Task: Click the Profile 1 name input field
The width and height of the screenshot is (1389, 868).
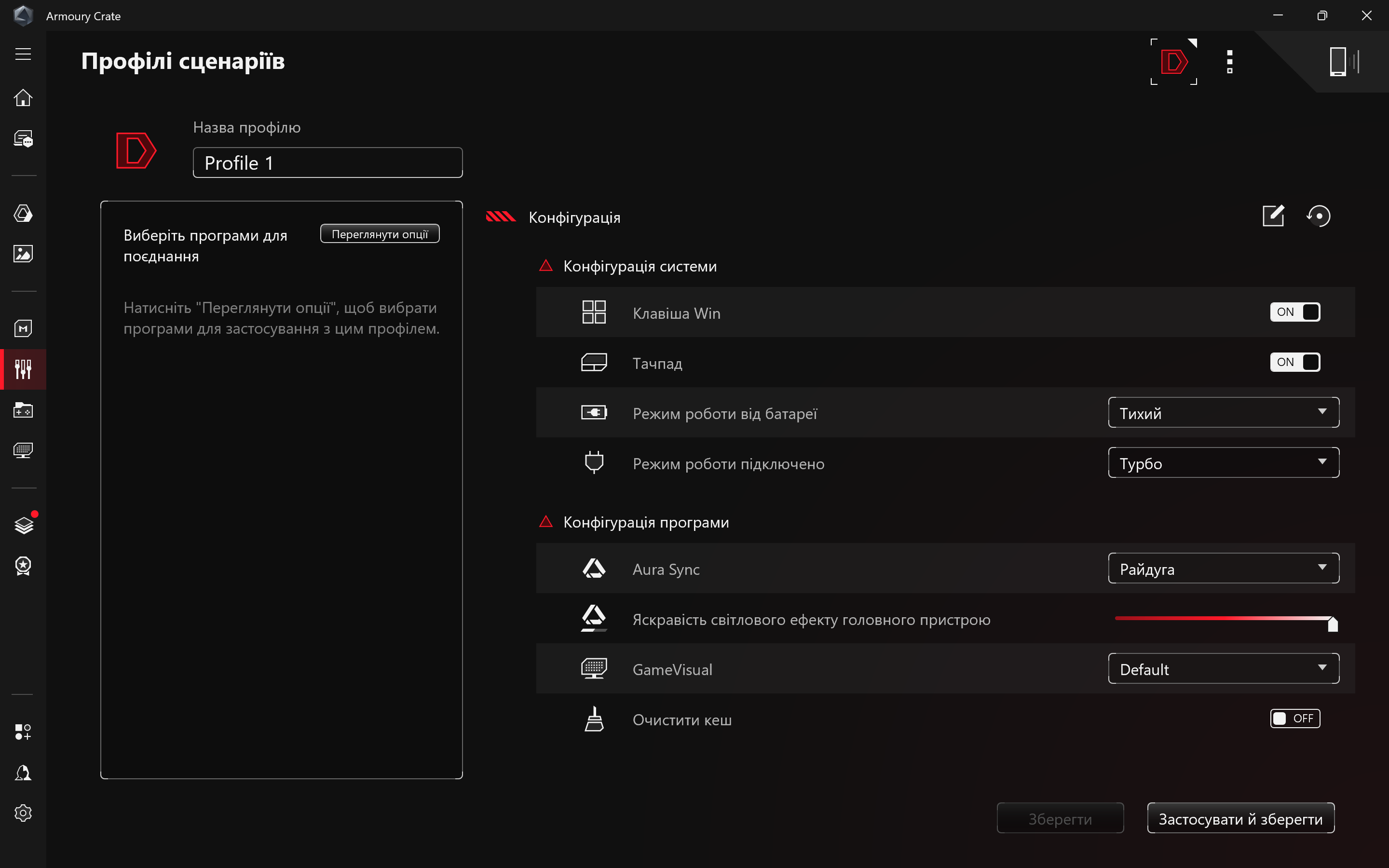Action: point(327,163)
